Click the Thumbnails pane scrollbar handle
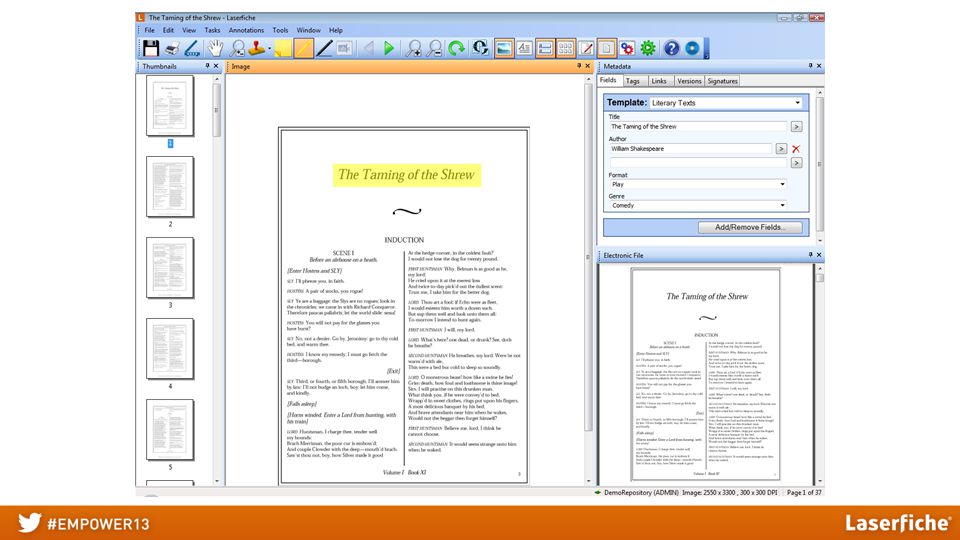This screenshot has width=960, height=540. [x=216, y=110]
